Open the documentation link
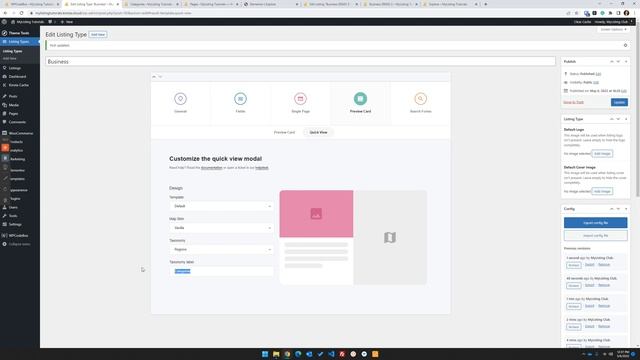 211,168
